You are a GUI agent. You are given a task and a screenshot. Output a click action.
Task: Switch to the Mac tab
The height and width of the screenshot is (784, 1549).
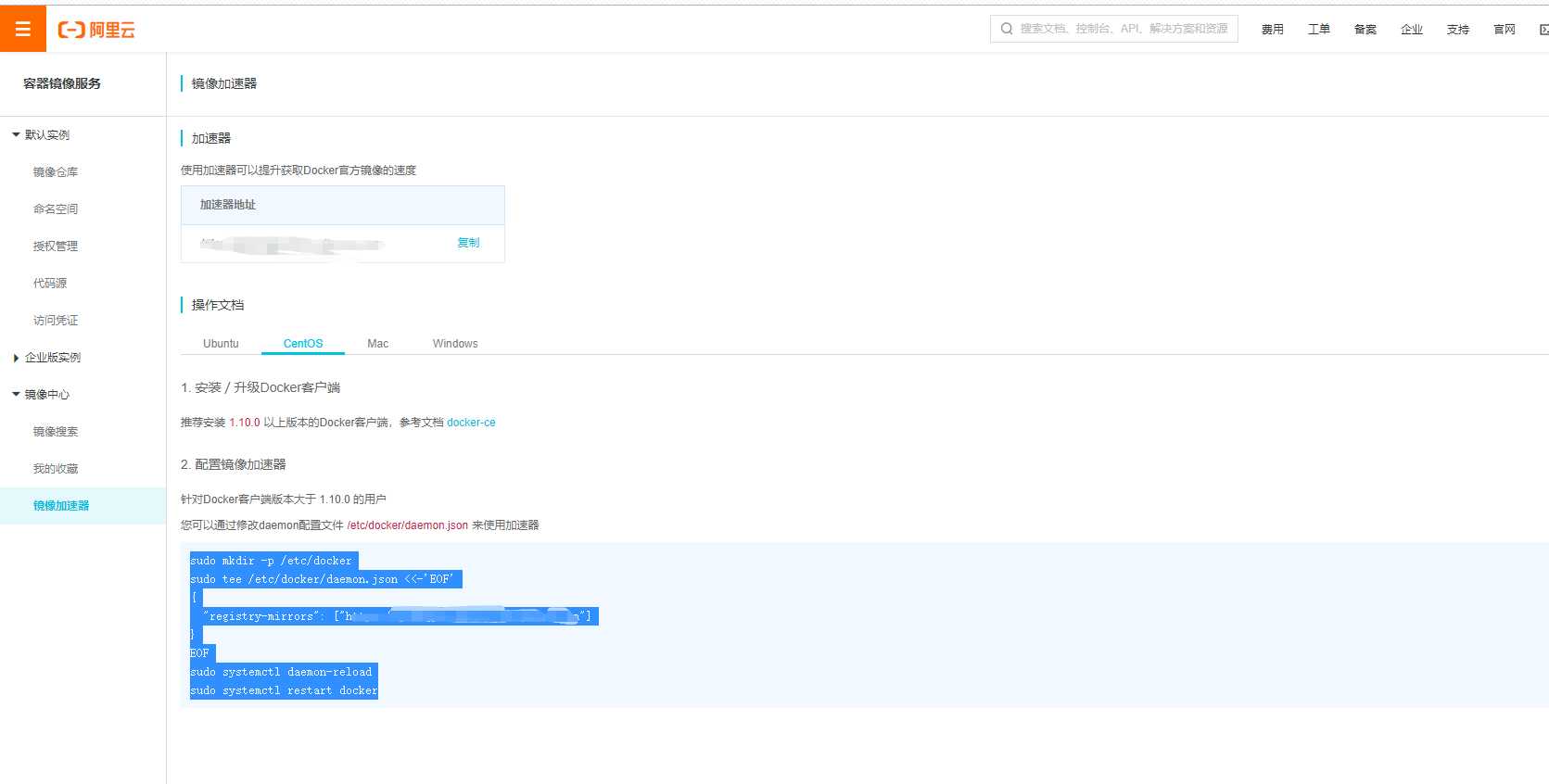[377, 344]
